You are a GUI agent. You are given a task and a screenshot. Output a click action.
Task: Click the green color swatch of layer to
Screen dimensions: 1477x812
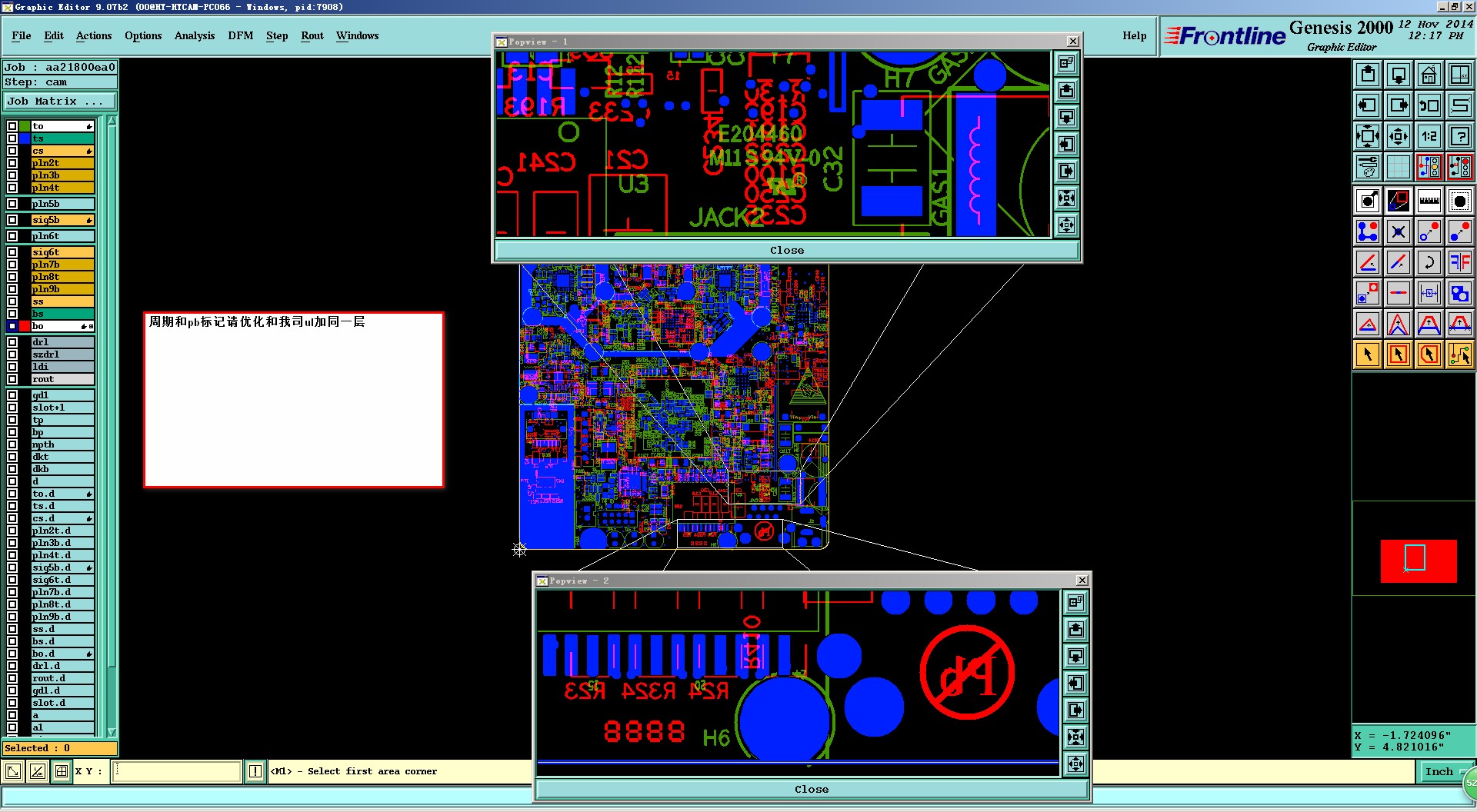[25, 126]
